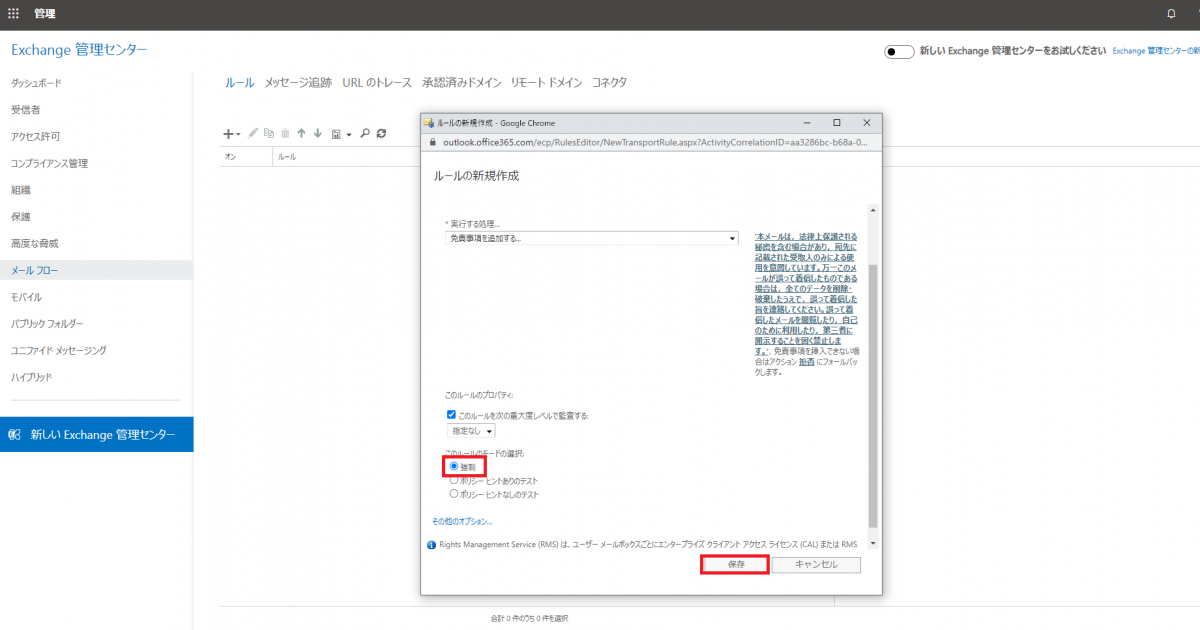
Task: Toggle the new Exchange 管理センター switch
Action: point(898,52)
